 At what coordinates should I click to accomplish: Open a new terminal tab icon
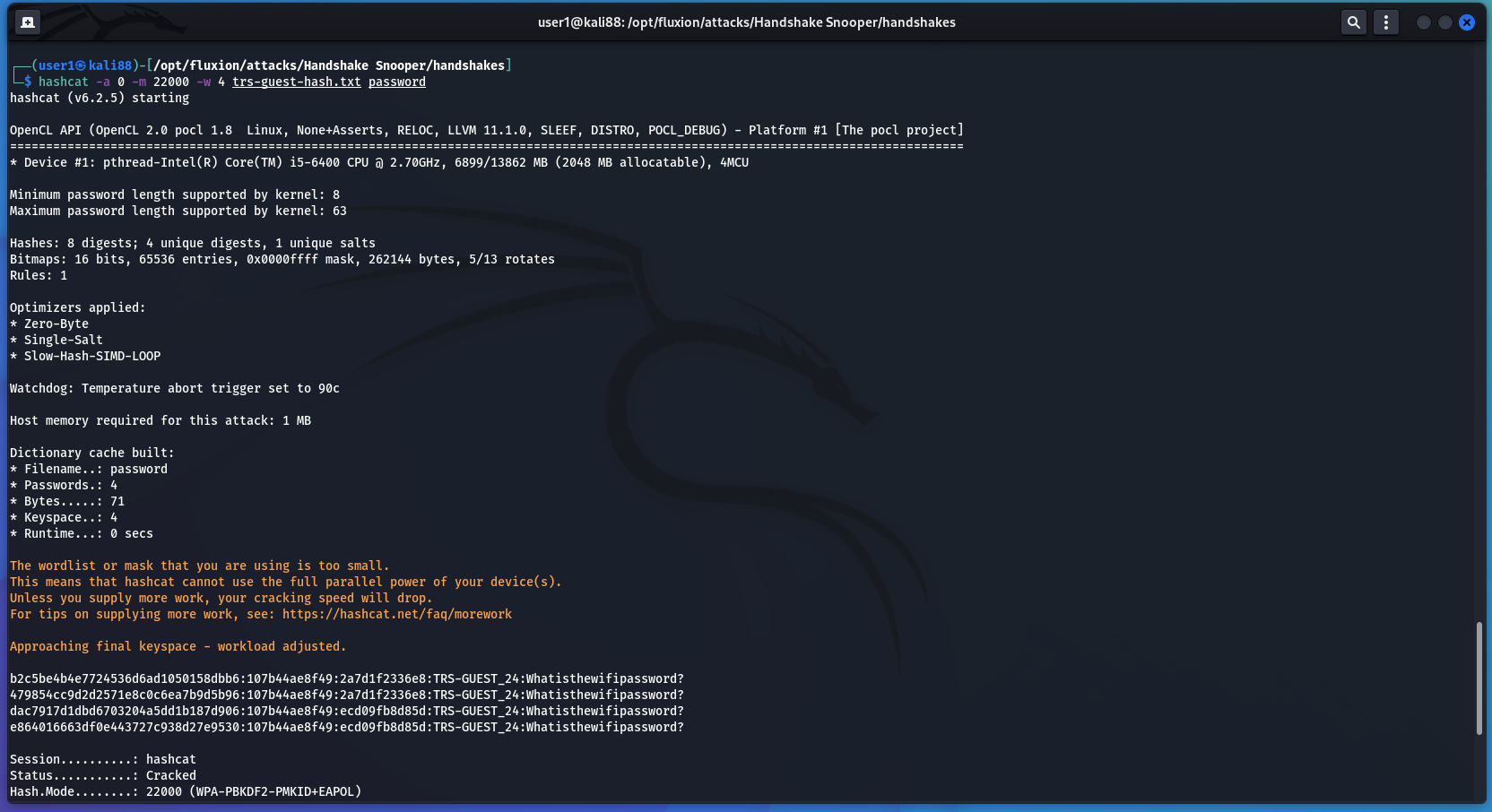pyautogui.click(x=28, y=22)
